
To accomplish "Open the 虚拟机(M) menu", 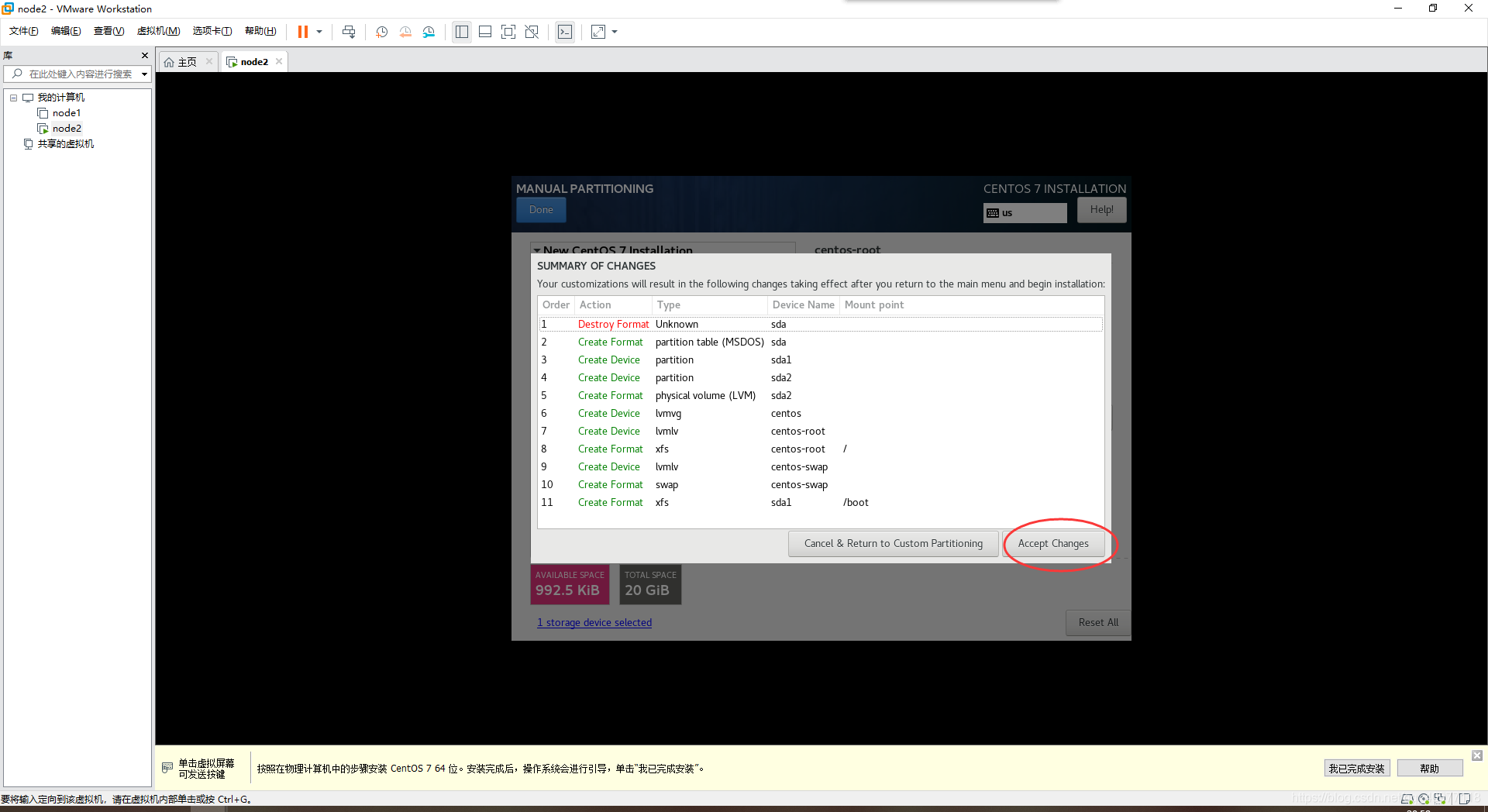I will 158,31.
